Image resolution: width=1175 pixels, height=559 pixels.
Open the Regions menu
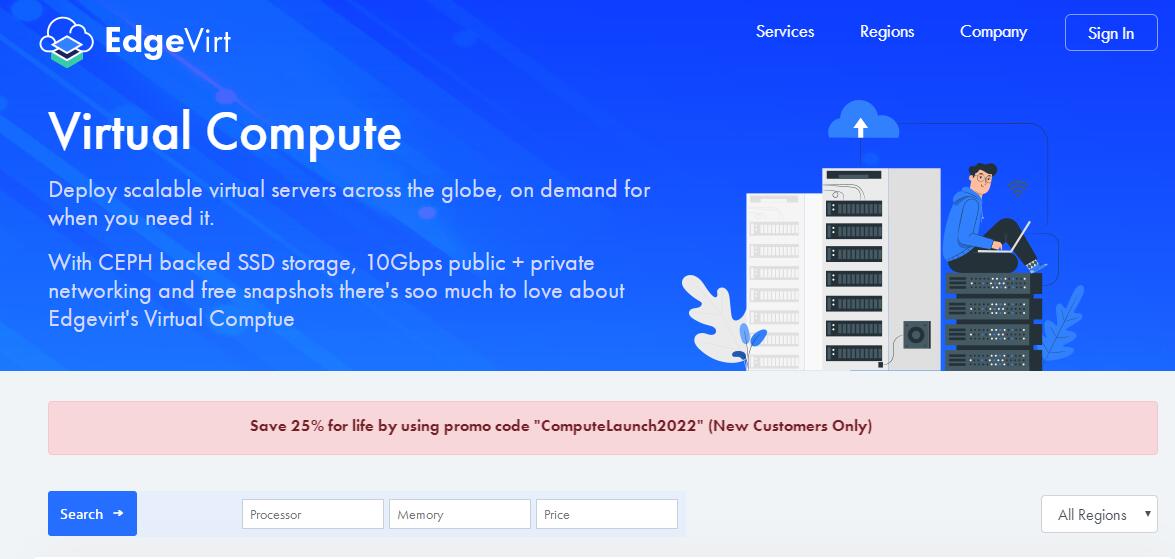tap(886, 31)
